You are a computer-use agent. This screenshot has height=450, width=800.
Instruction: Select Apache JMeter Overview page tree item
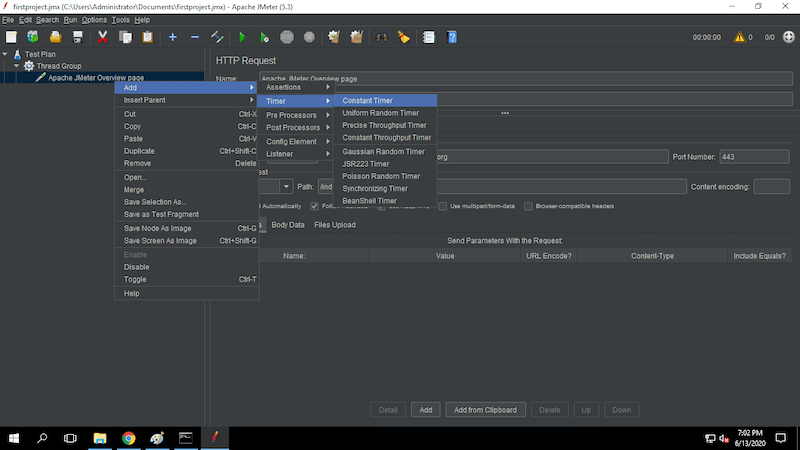click(96, 78)
